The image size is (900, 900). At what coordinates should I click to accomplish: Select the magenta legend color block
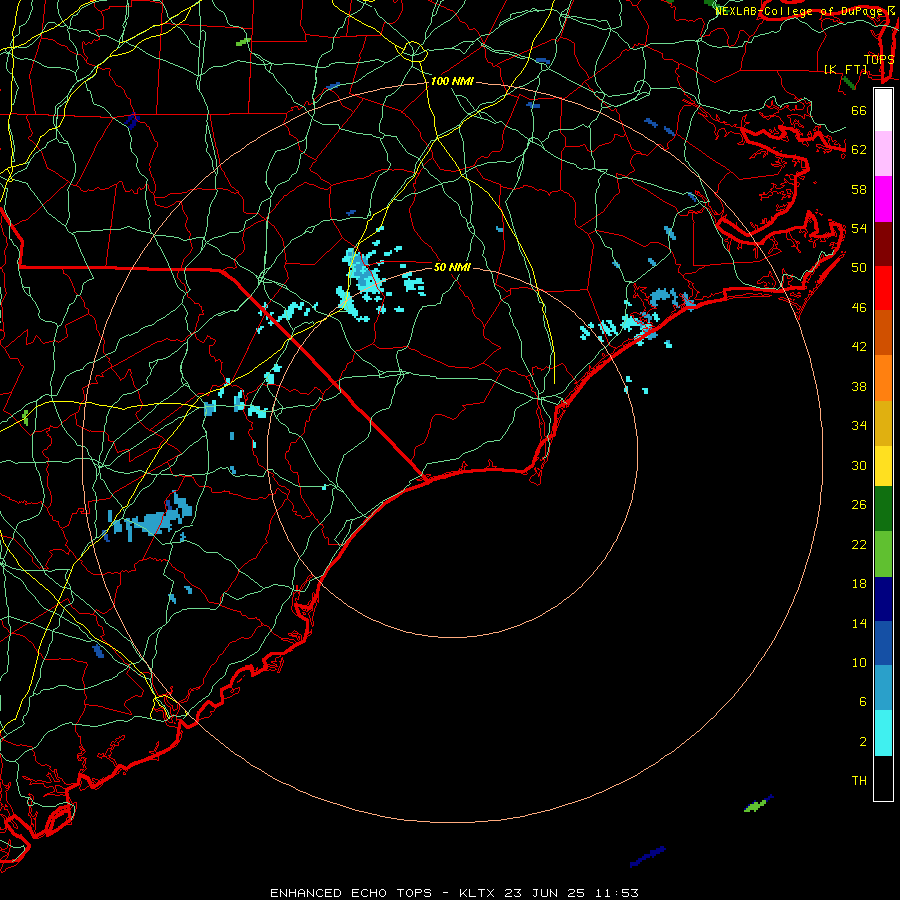click(883, 199)
